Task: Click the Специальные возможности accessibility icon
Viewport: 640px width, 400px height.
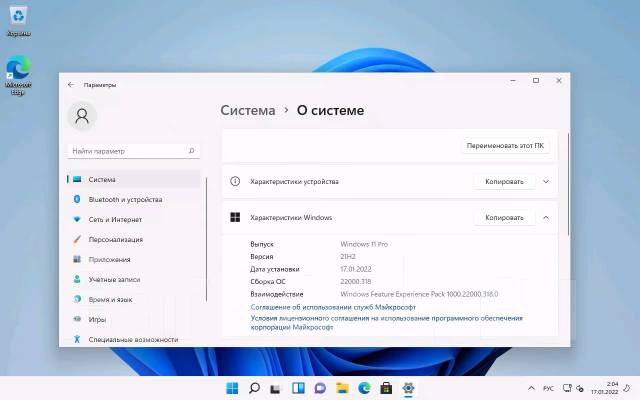Action: pyautogui.click(x=77, y=339)
